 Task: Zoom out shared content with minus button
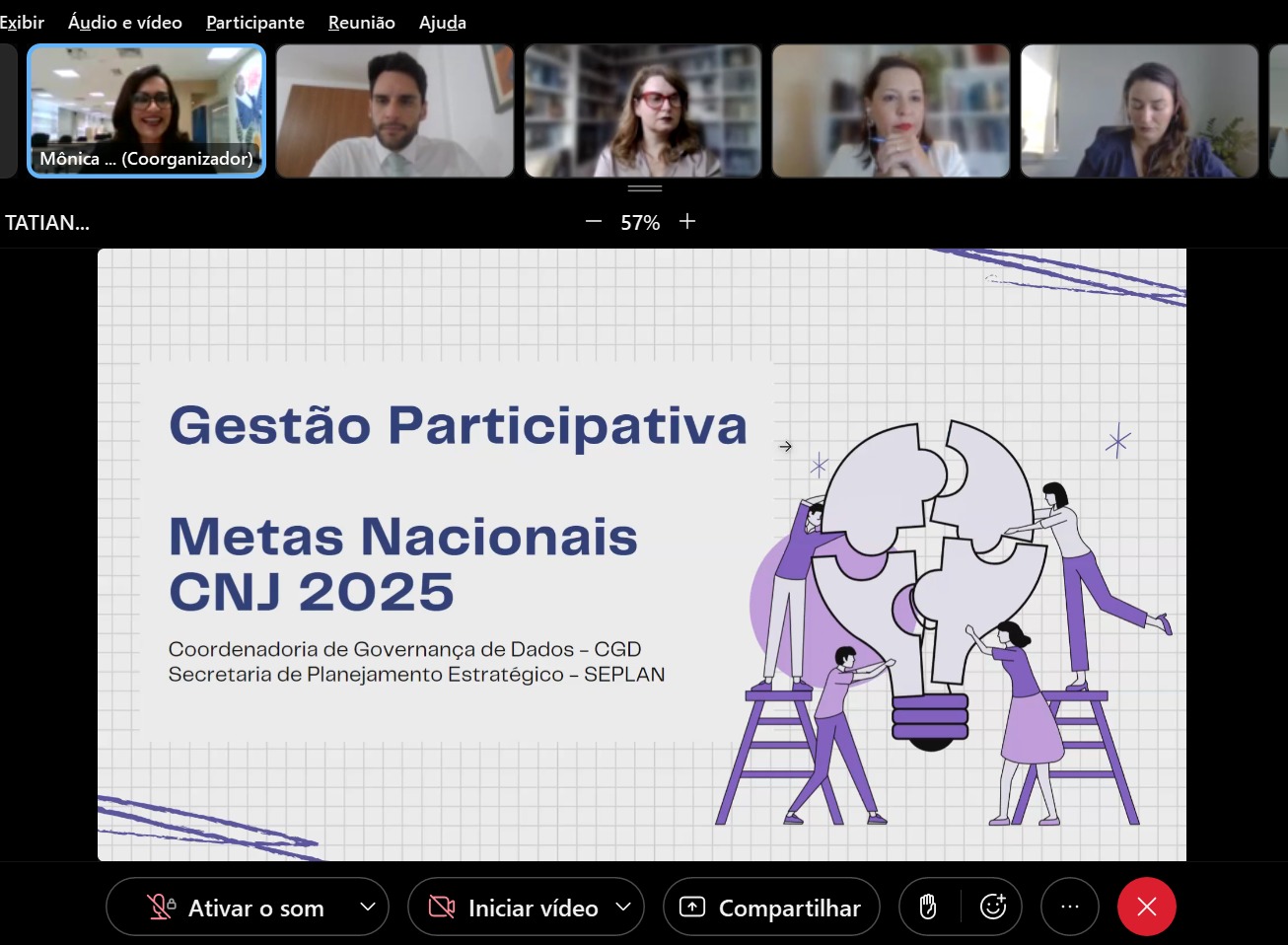click(594, 222)
